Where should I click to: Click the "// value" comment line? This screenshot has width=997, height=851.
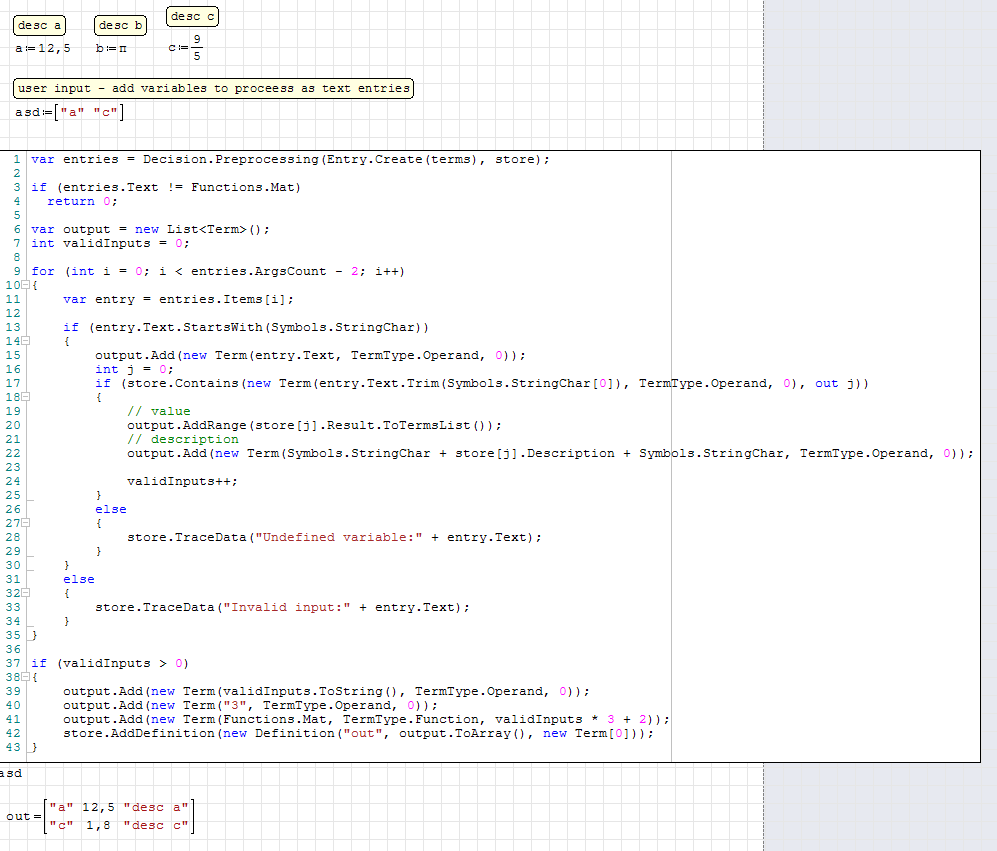click(158, 411)
